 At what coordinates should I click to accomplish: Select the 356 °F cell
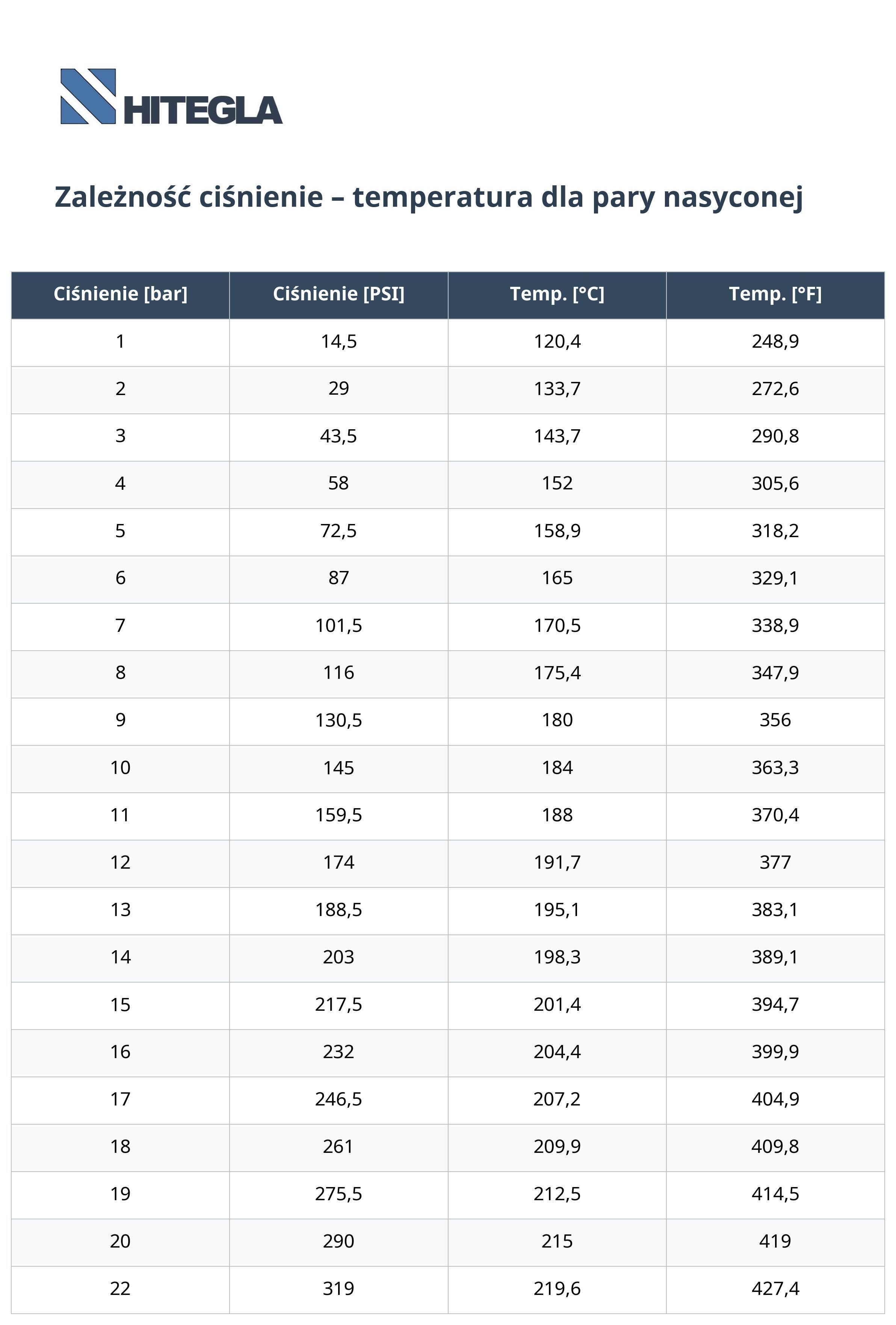[775, 720]
